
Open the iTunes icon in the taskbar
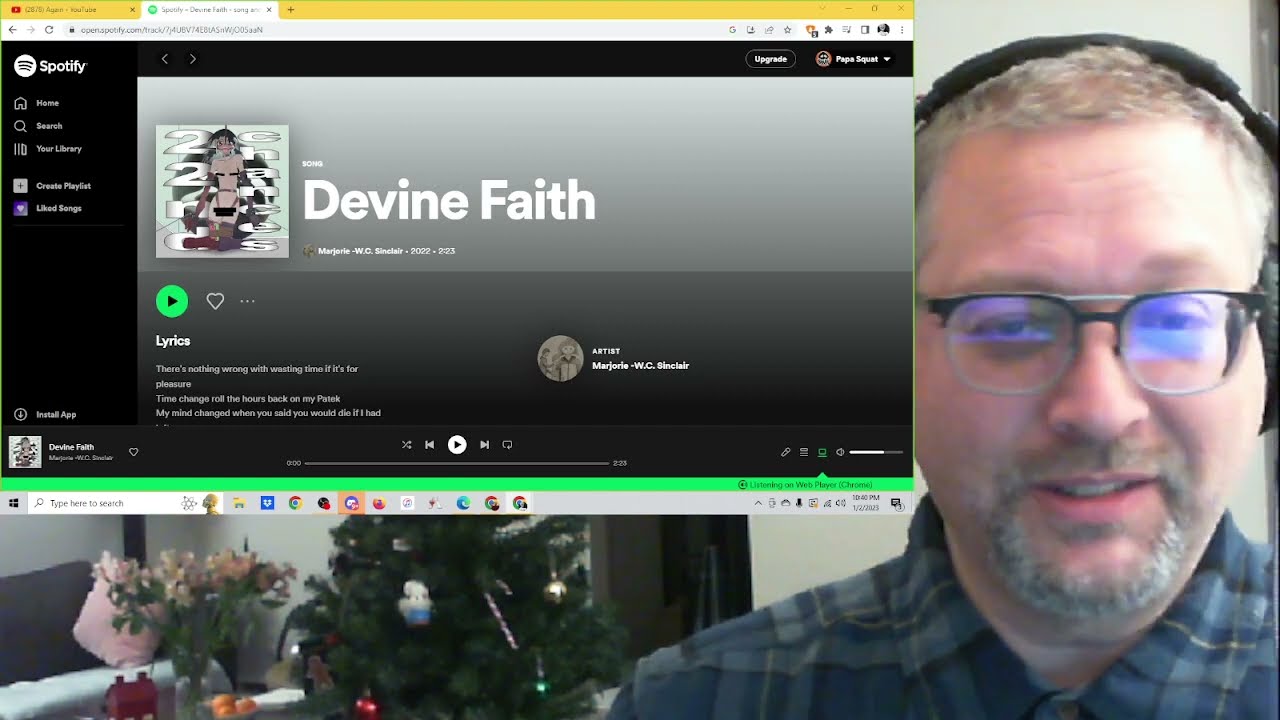tap(407, 503)
